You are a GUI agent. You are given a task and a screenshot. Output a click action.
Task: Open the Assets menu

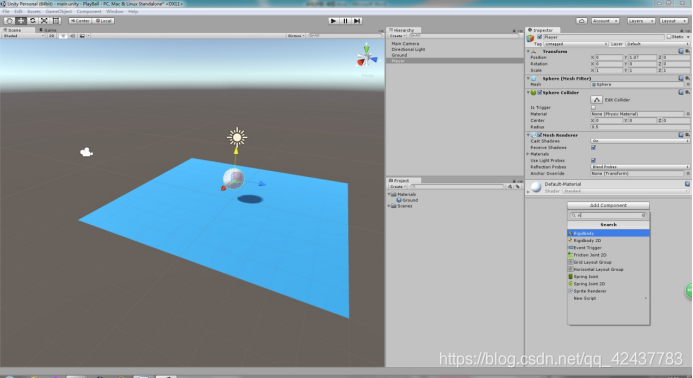pyautogui.click(x=34, y=11)
